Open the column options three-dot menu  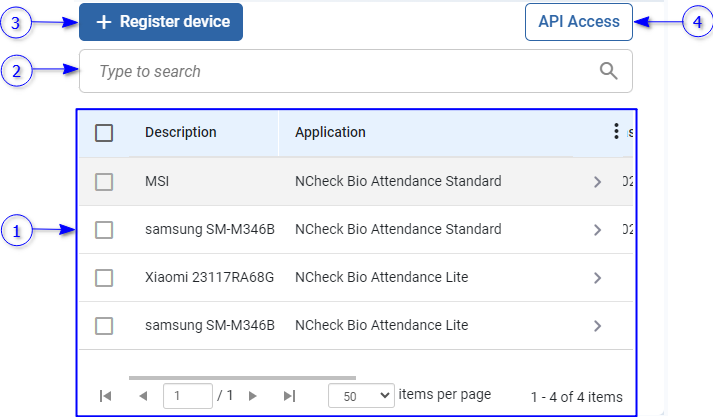click(x=616, y=132)
